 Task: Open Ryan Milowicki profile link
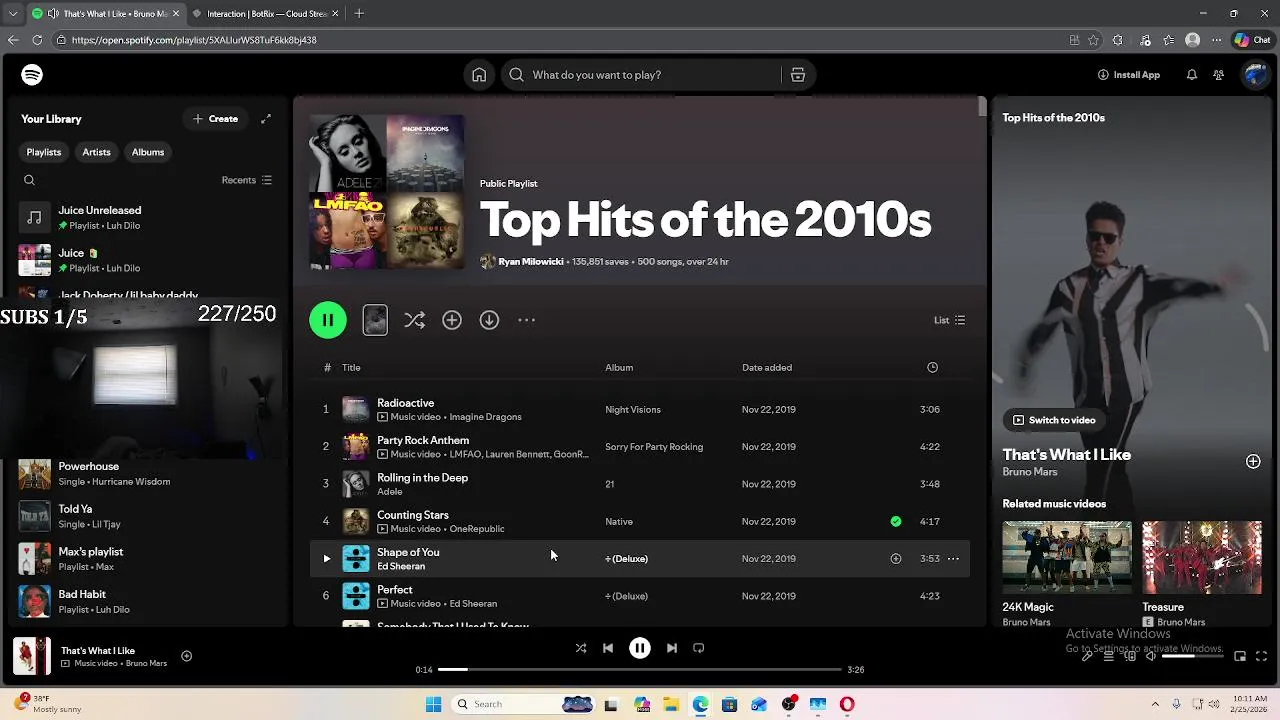[x=531, y=262]
